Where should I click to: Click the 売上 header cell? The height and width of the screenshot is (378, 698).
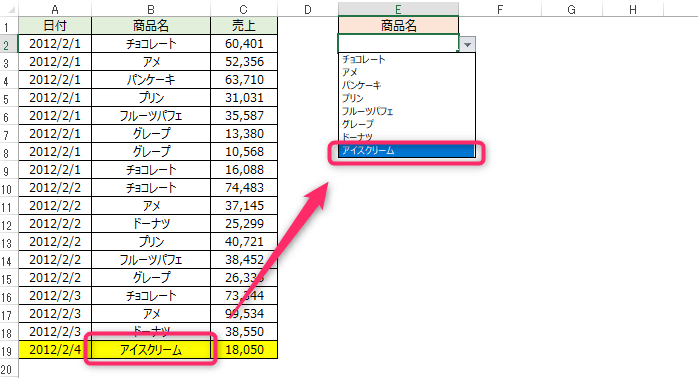(x=243, y=26)
